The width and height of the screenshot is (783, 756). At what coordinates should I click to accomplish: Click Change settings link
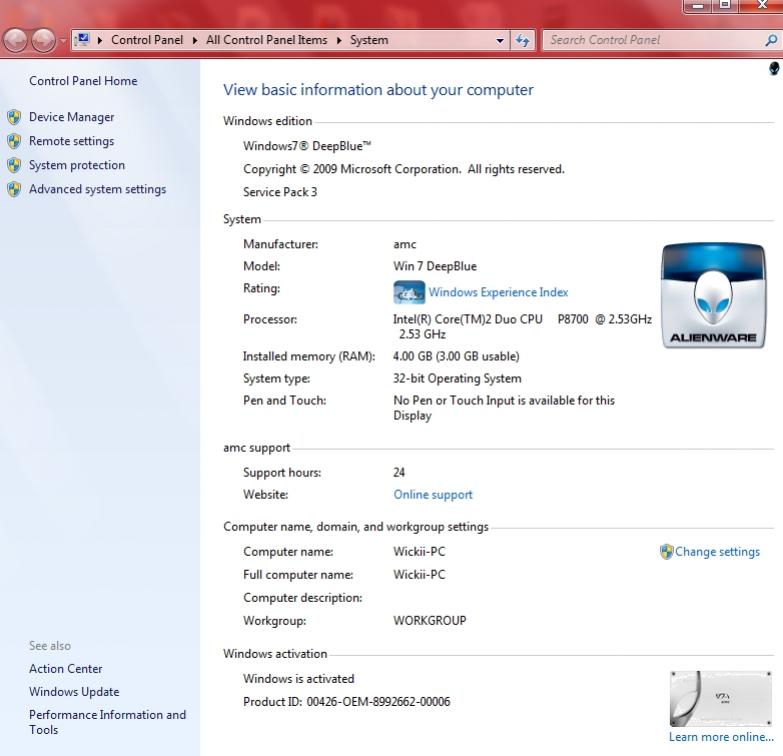pos(717,552)
